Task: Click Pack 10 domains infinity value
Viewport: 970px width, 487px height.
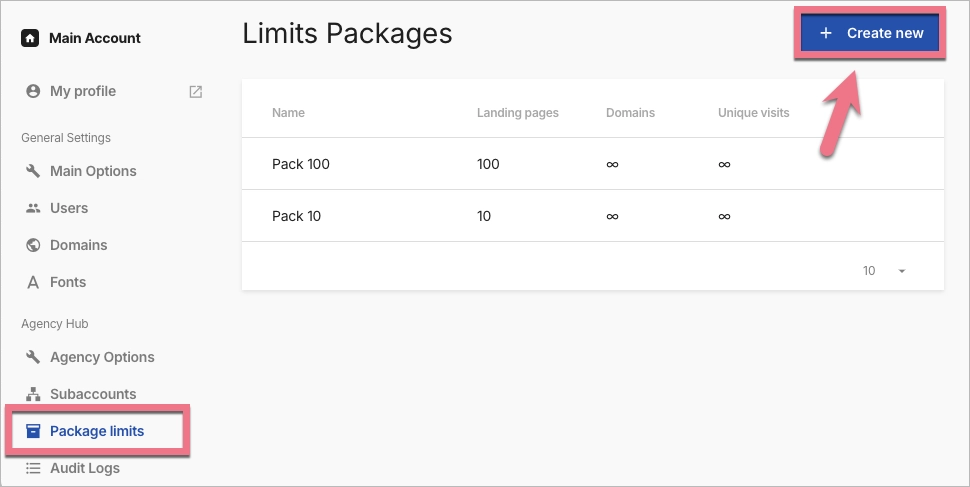Action: click(612, 216)
